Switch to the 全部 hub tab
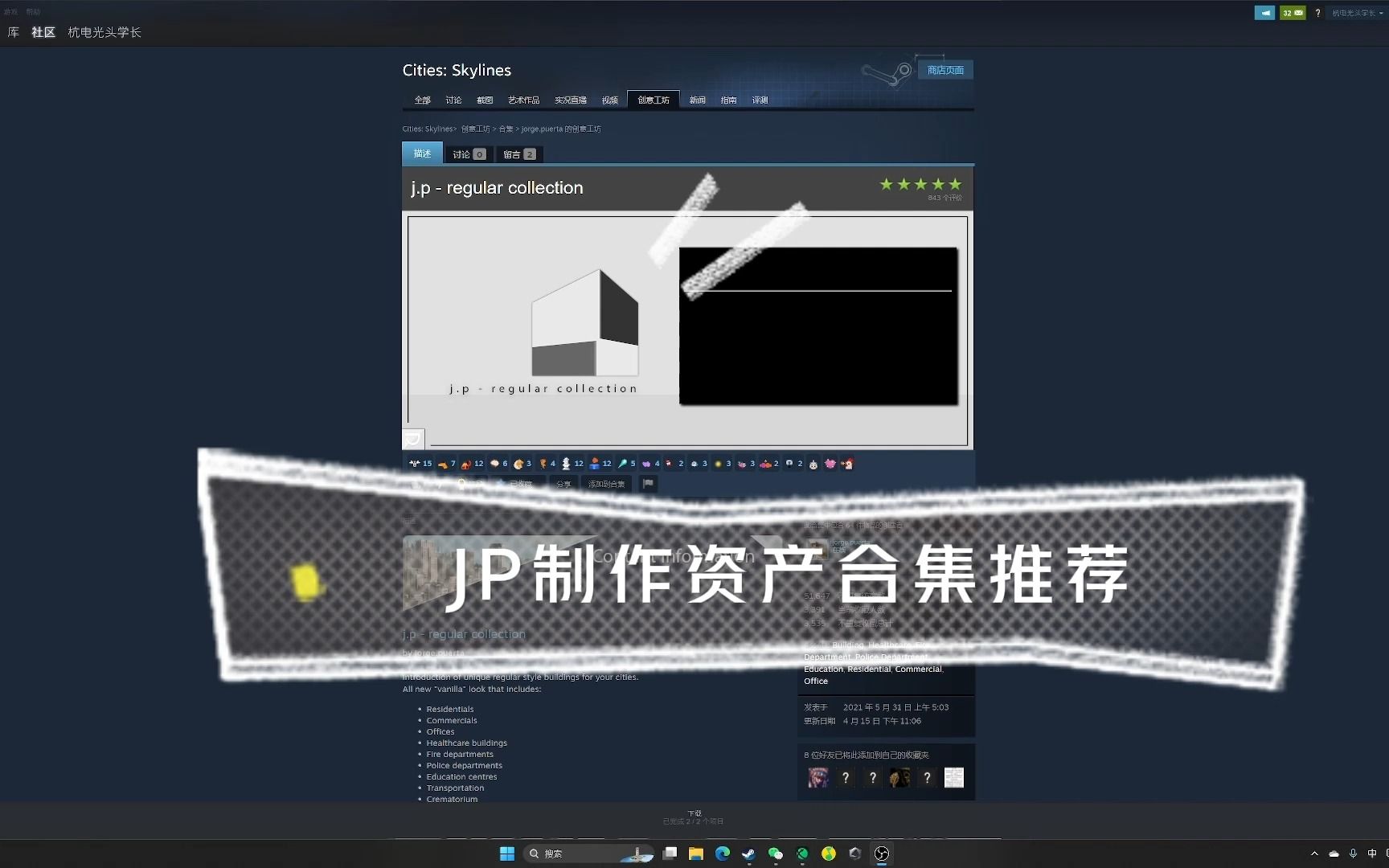 [x=423, y=100]
